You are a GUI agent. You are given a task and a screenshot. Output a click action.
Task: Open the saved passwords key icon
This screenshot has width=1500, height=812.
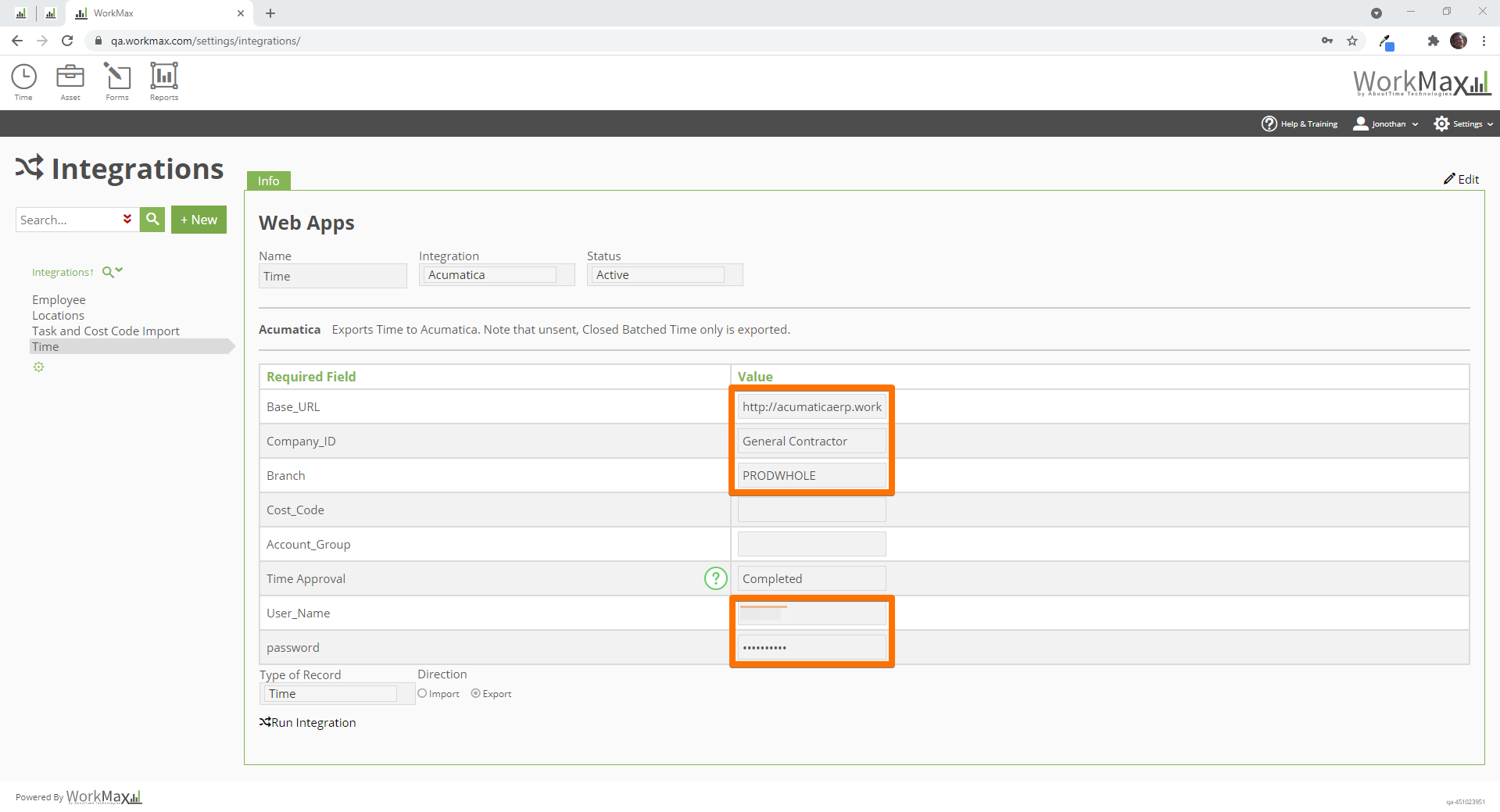1327,41
